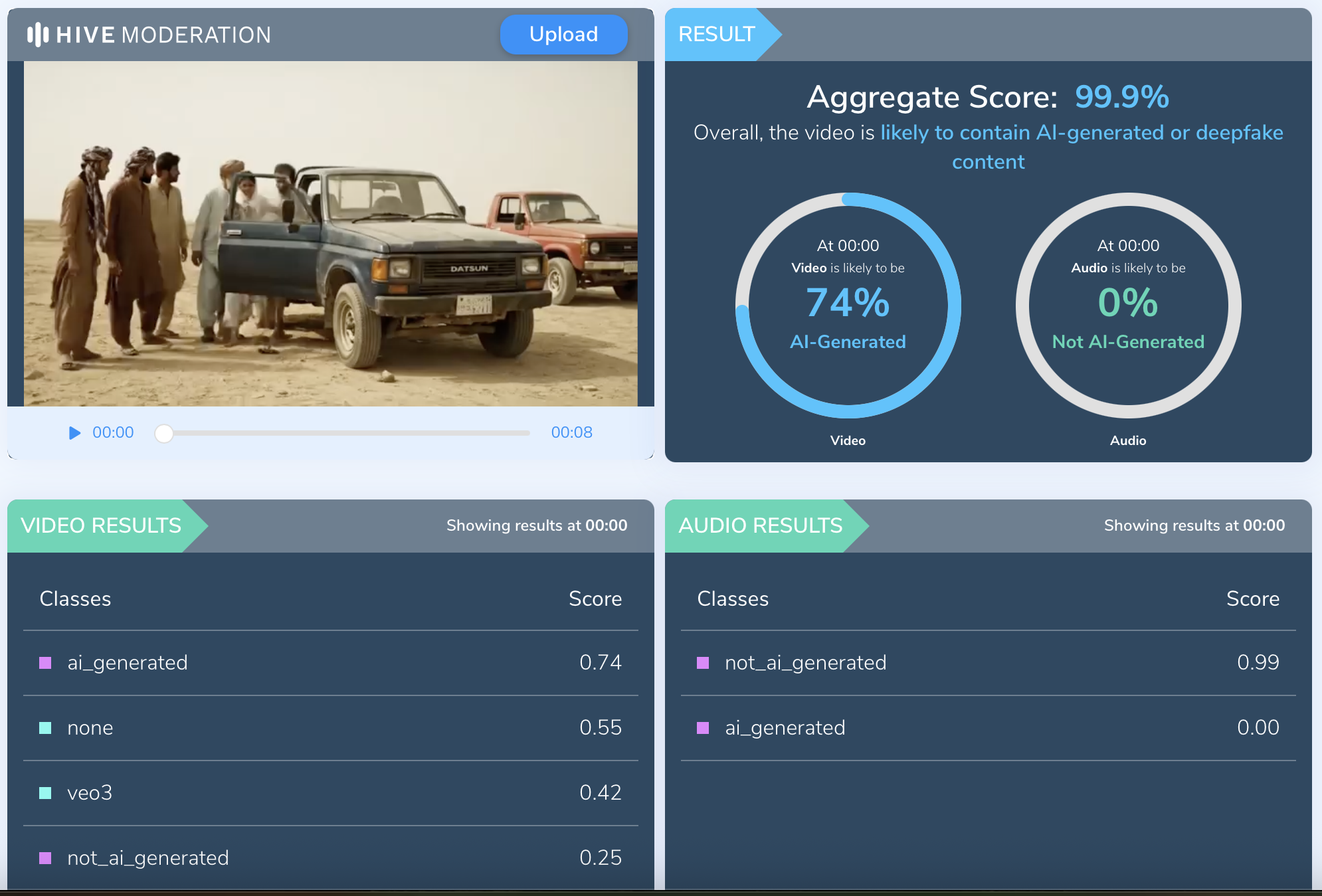Click the Video 74% AI-Generated gauge
The height and width of the screenshot is (896, 1322).
pyautogui.click(x=848, y=306)
